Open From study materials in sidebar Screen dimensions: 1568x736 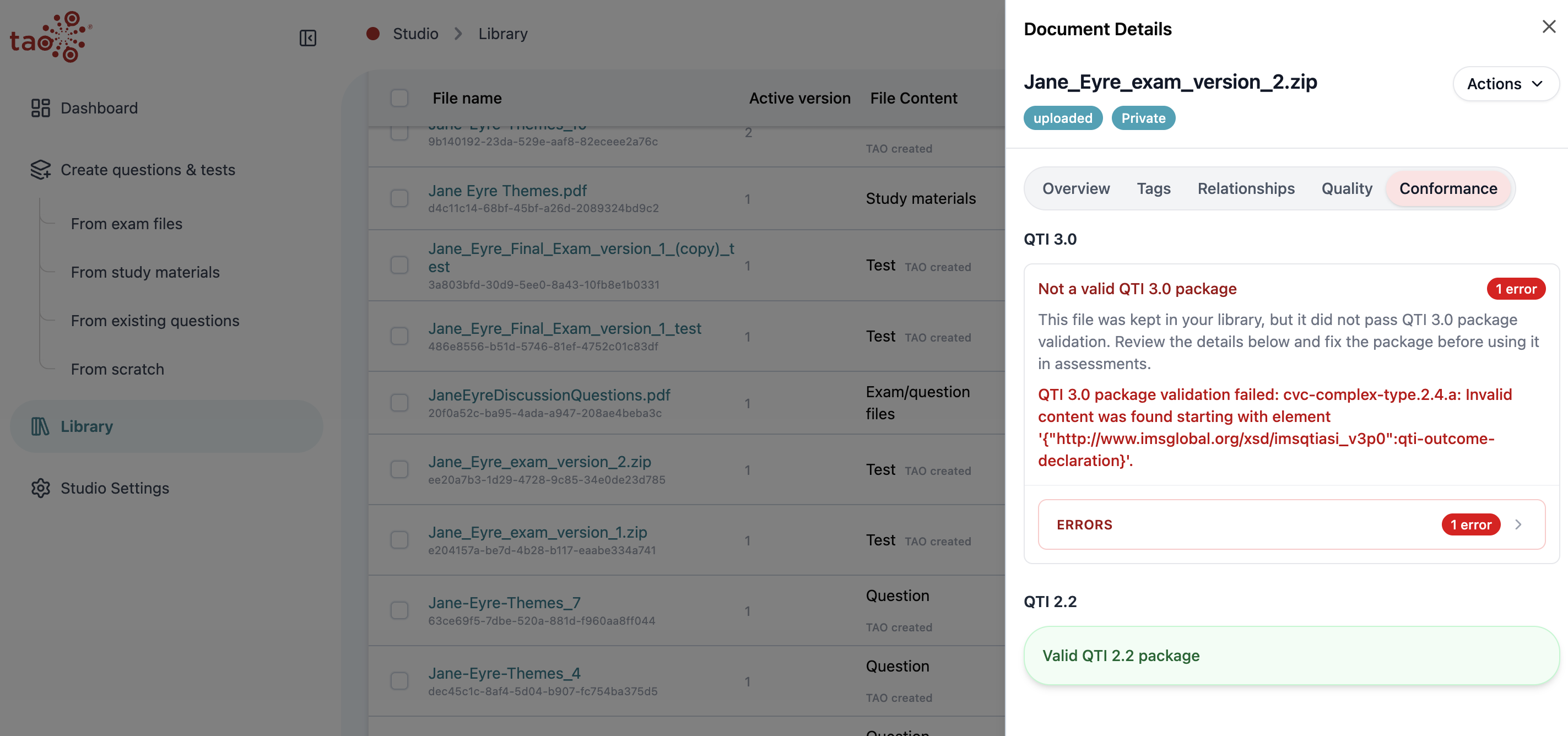point(145,272)
